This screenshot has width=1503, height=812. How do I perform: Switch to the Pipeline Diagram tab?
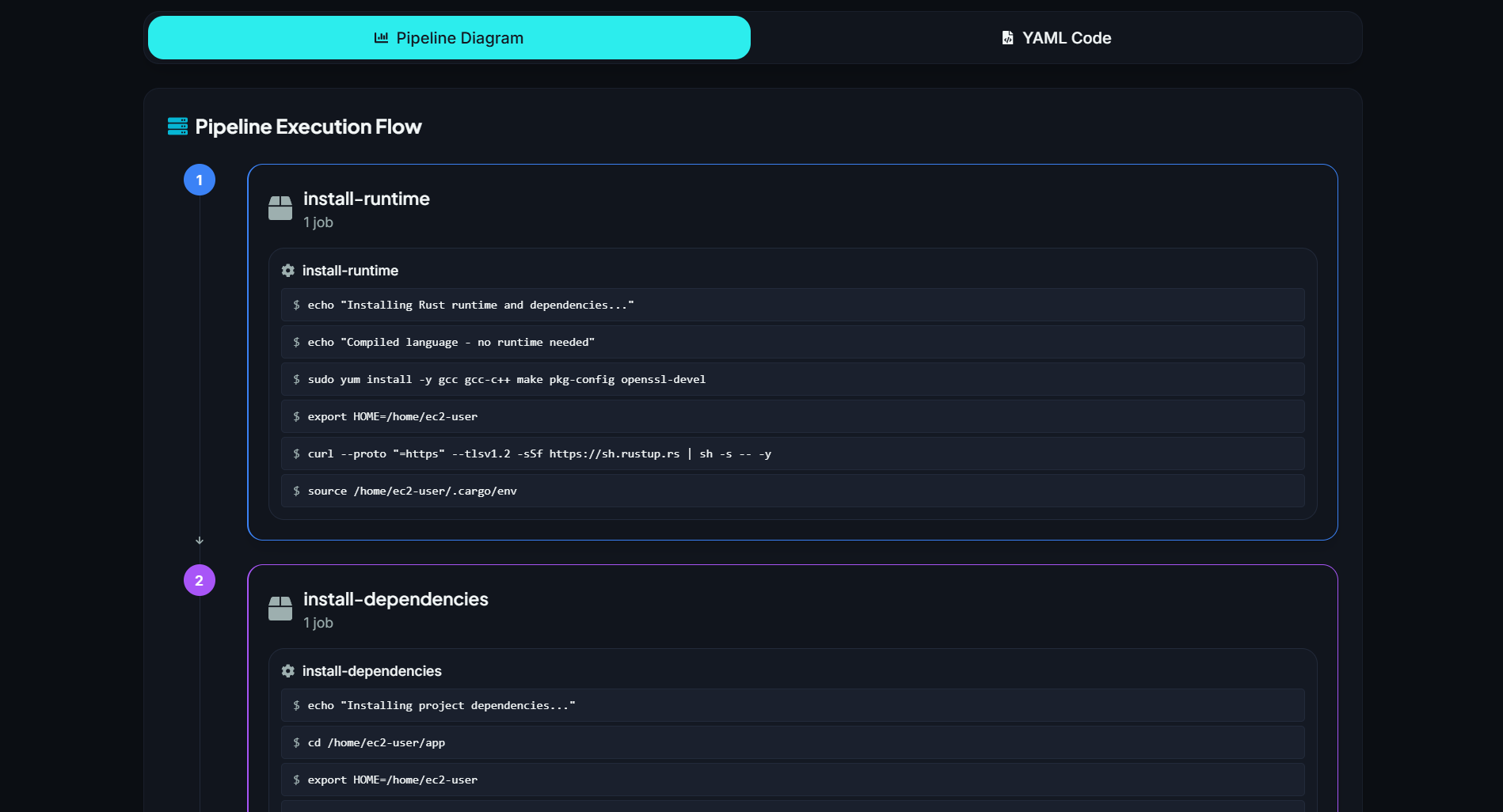(449, 38)
